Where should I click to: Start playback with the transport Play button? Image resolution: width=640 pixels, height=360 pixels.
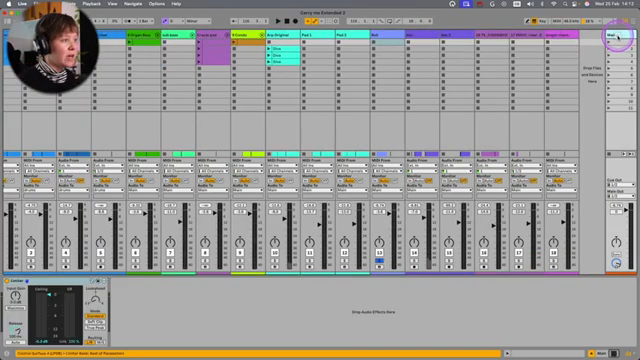click(278, 21)
